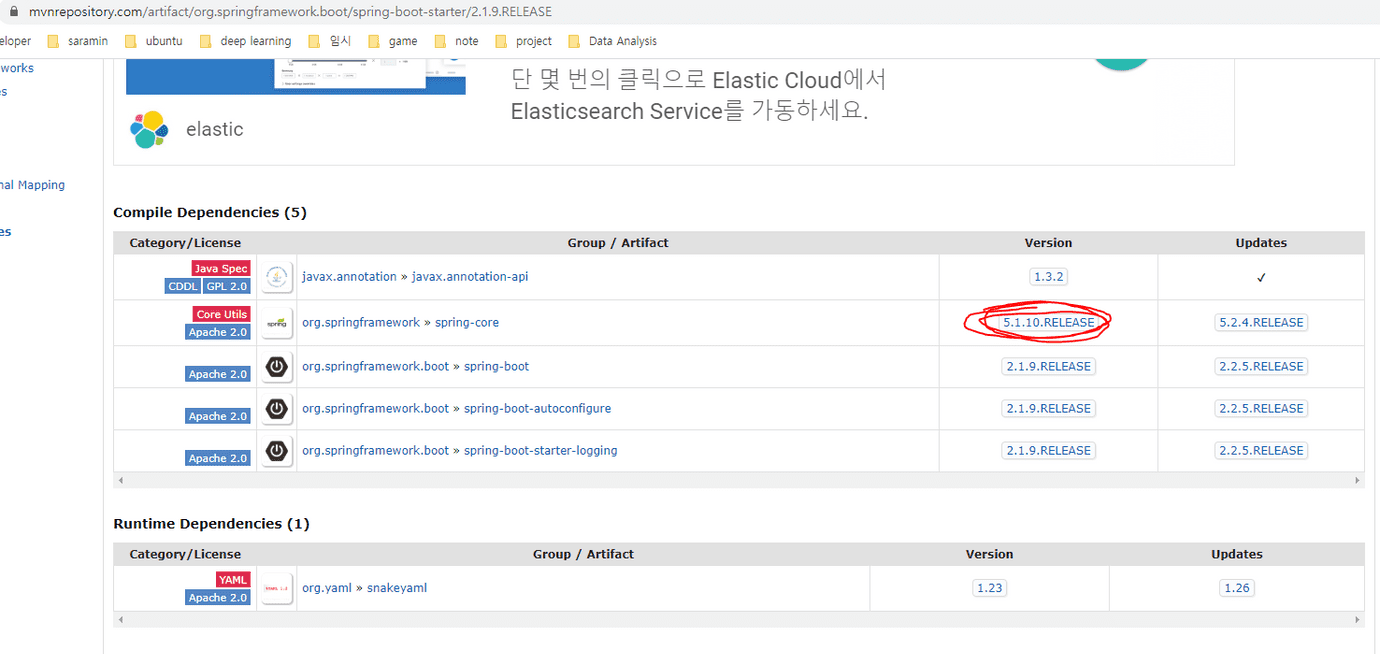Open the org.springframework.boot group link
This screenshot has width=1380, height=654.
click(x=375, y=366)
